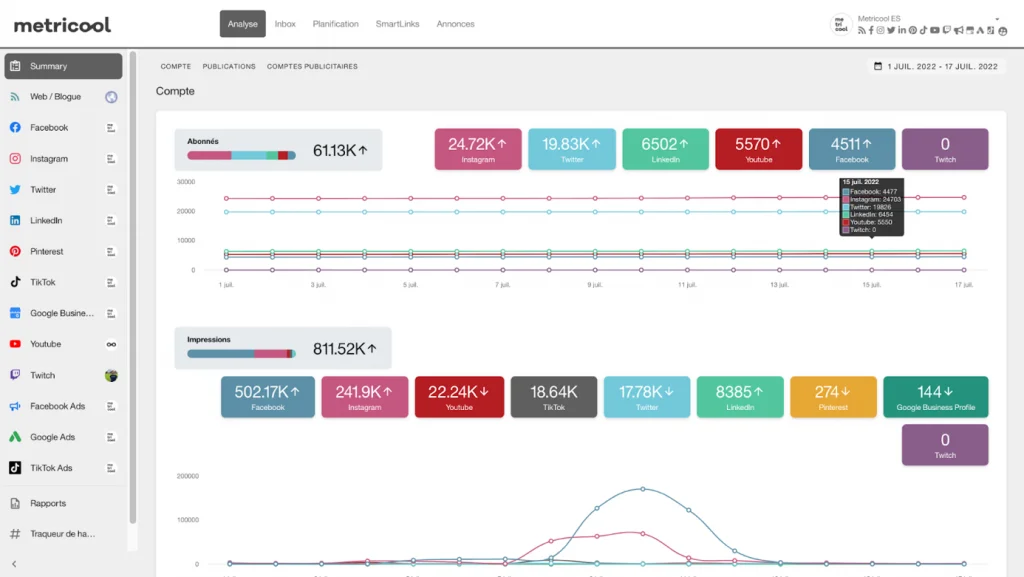This screenshot has width=1024, height=577.
Task: Open Twitter analytics via sidebar bird icon
Action: [15, 189]
